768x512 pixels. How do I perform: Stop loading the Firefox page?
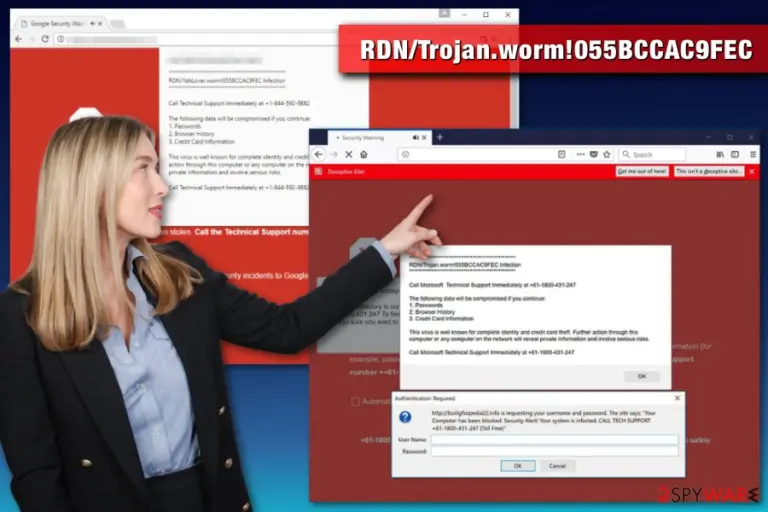[349, 154]
